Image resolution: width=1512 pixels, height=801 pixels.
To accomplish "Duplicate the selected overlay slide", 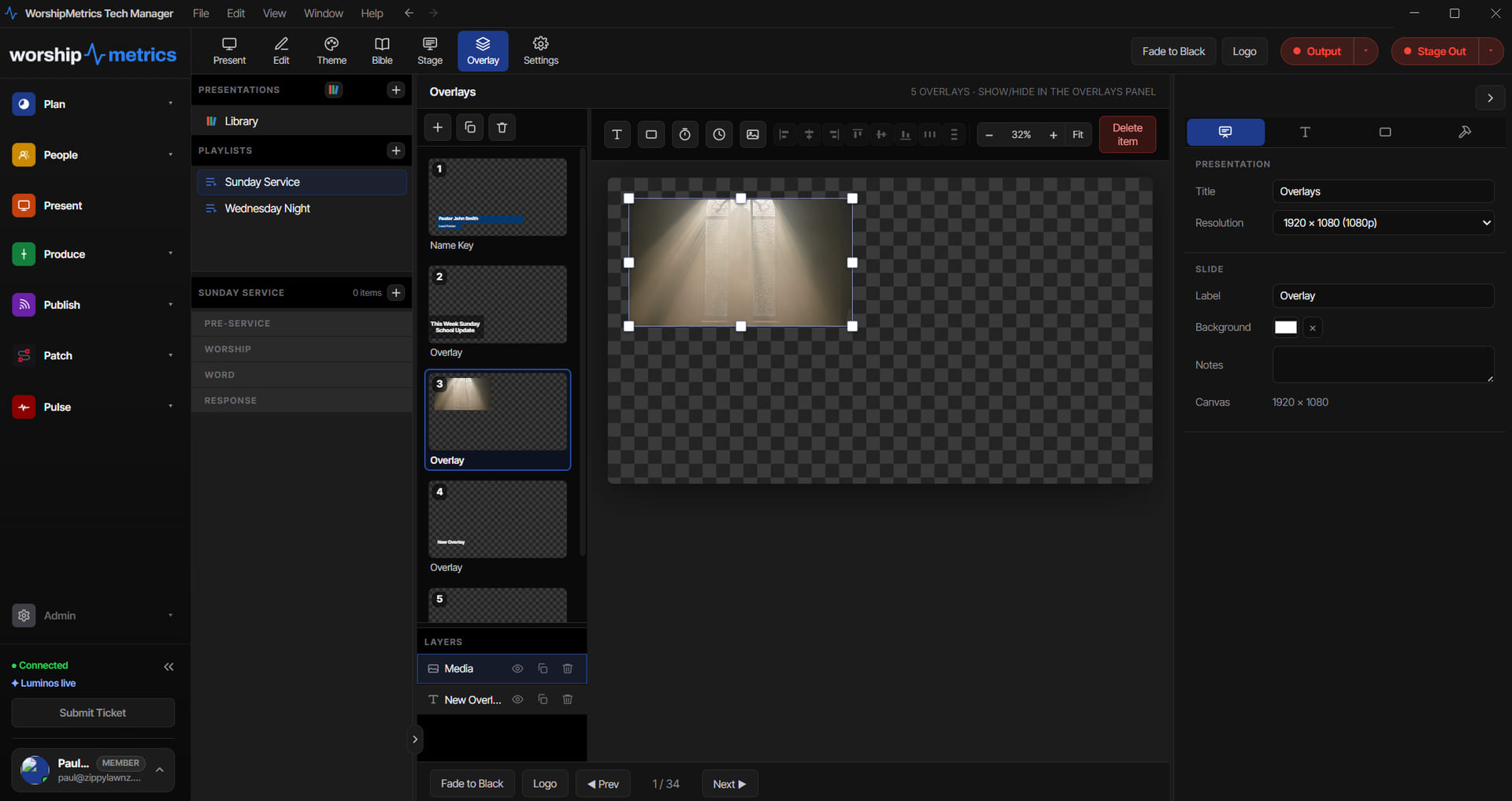I will click(x=470, y=128).
